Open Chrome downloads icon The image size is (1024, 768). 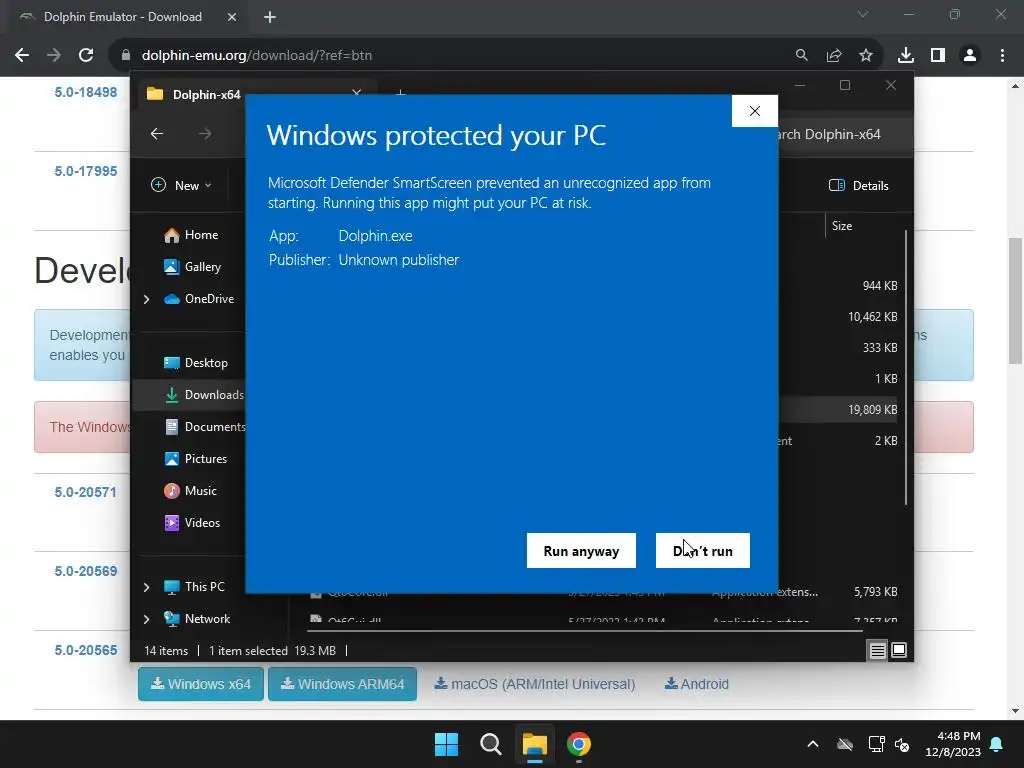click(906, 56)
